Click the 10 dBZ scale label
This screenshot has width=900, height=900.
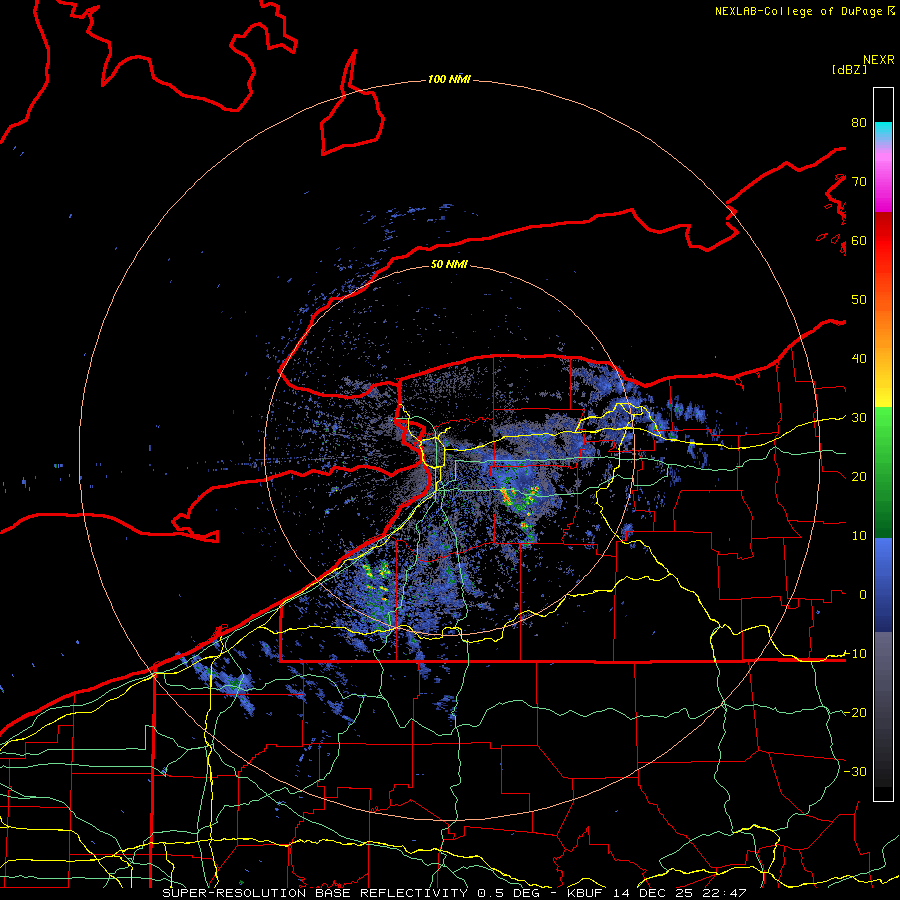(859, 536)
